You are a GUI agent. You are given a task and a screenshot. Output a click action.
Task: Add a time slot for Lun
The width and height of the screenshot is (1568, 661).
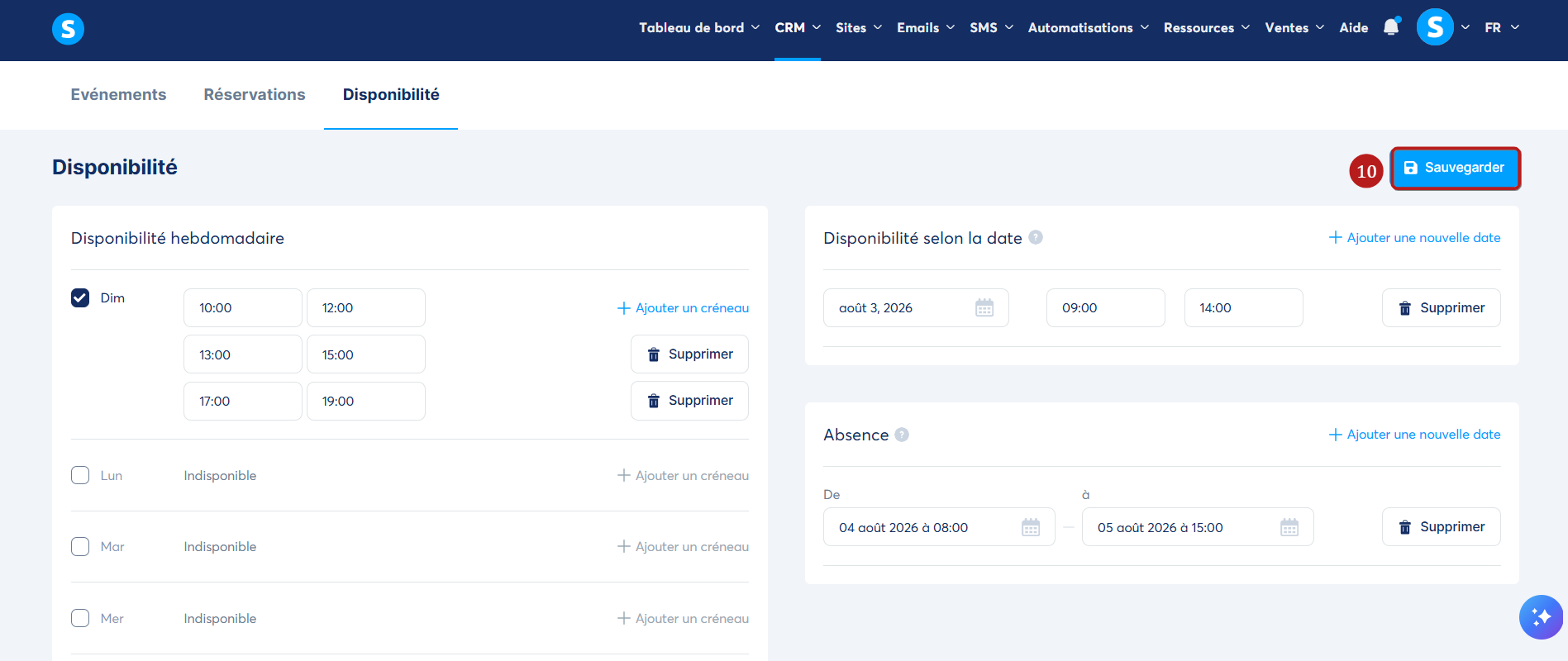683,476
